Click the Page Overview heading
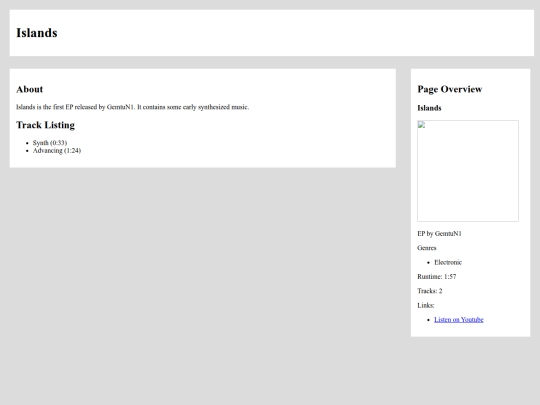The width and height of the screenshot is (540, 405). [x=450, y=89]
